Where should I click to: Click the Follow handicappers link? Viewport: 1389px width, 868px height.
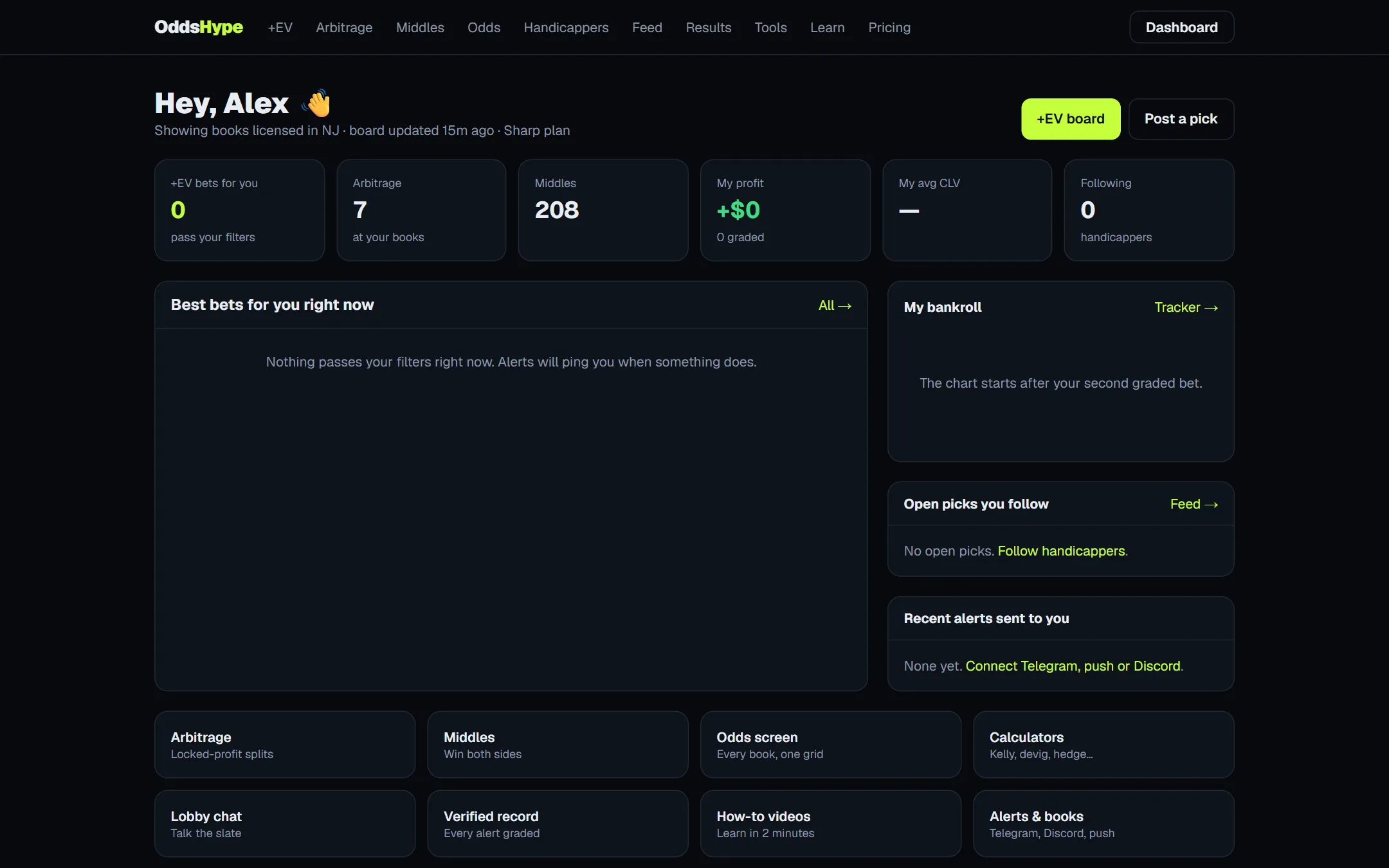pos(1061,551)
